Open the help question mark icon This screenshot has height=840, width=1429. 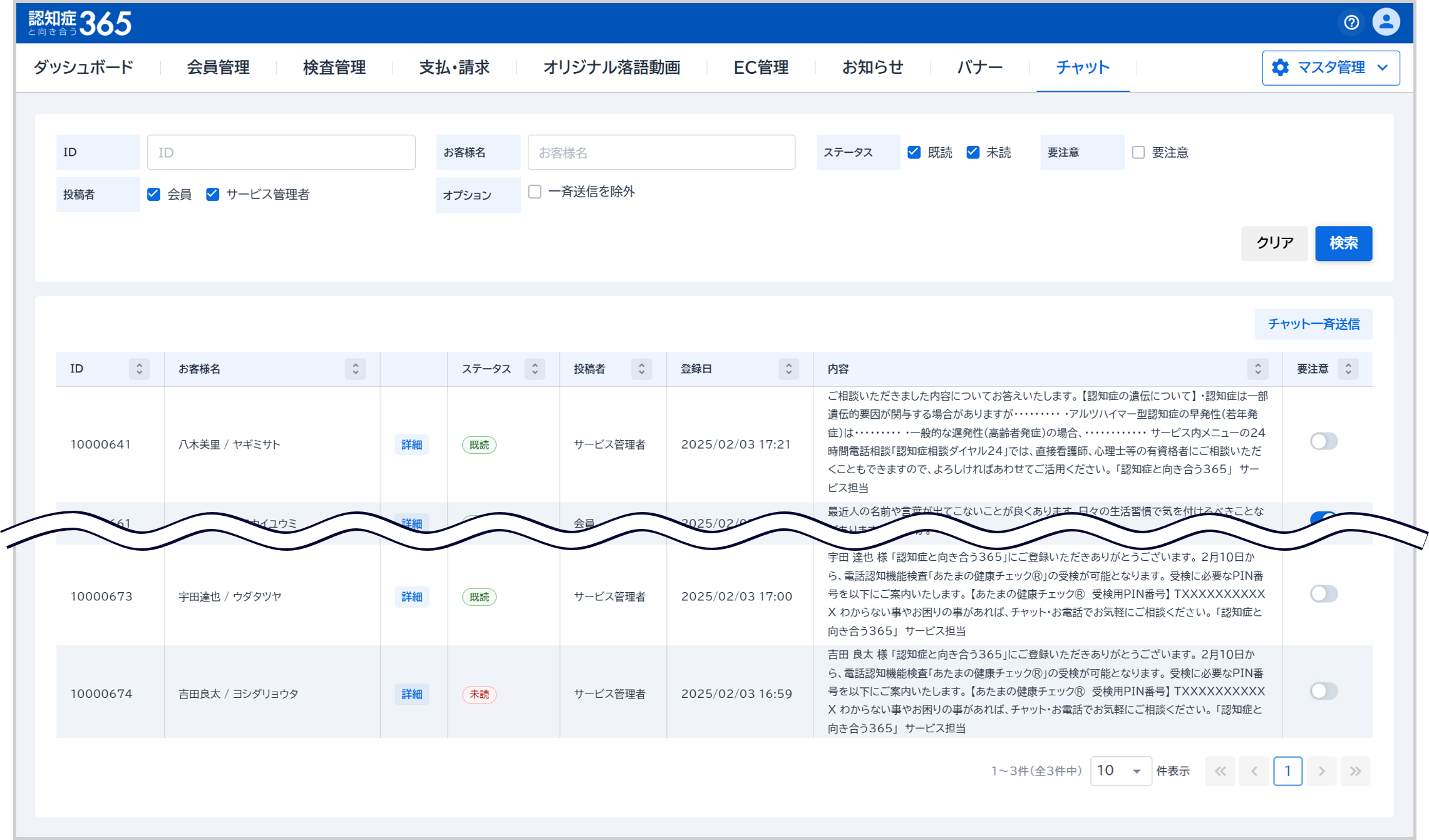coord(1351,23)
